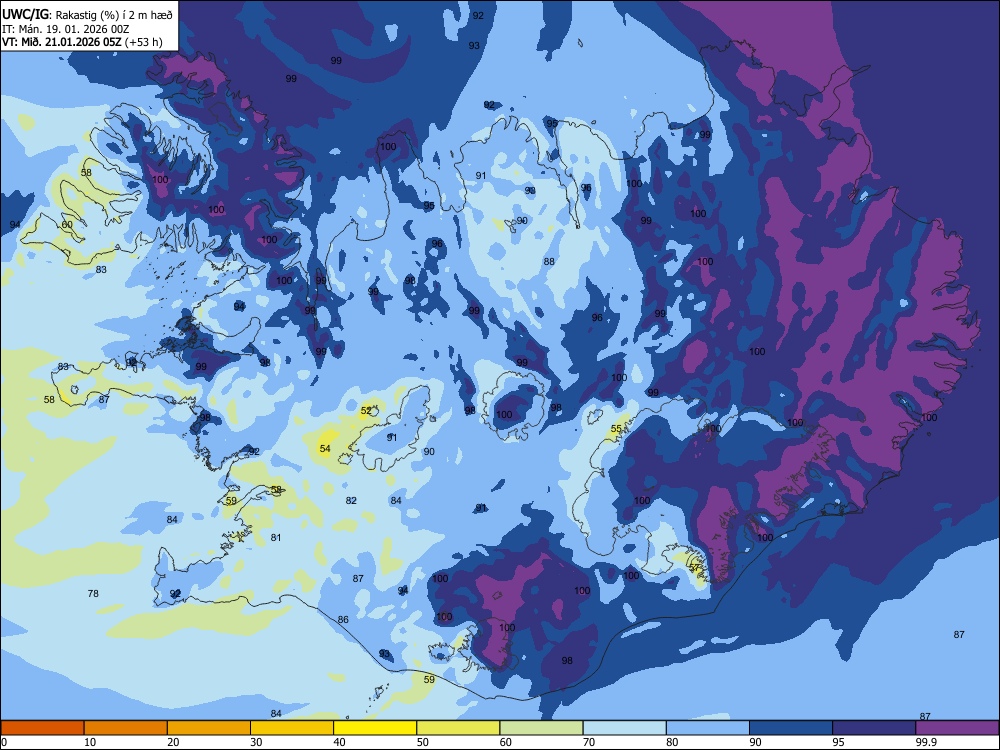Click the map value 81

click(x=276, y=537)
